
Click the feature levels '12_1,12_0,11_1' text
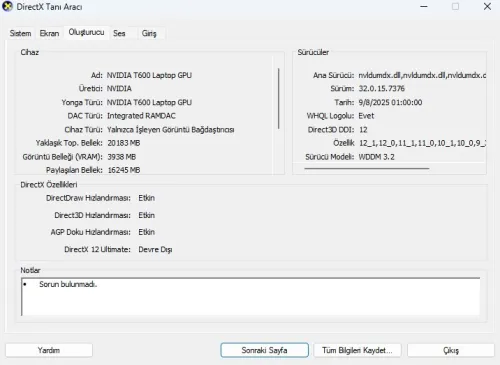(x=422, y=143)
